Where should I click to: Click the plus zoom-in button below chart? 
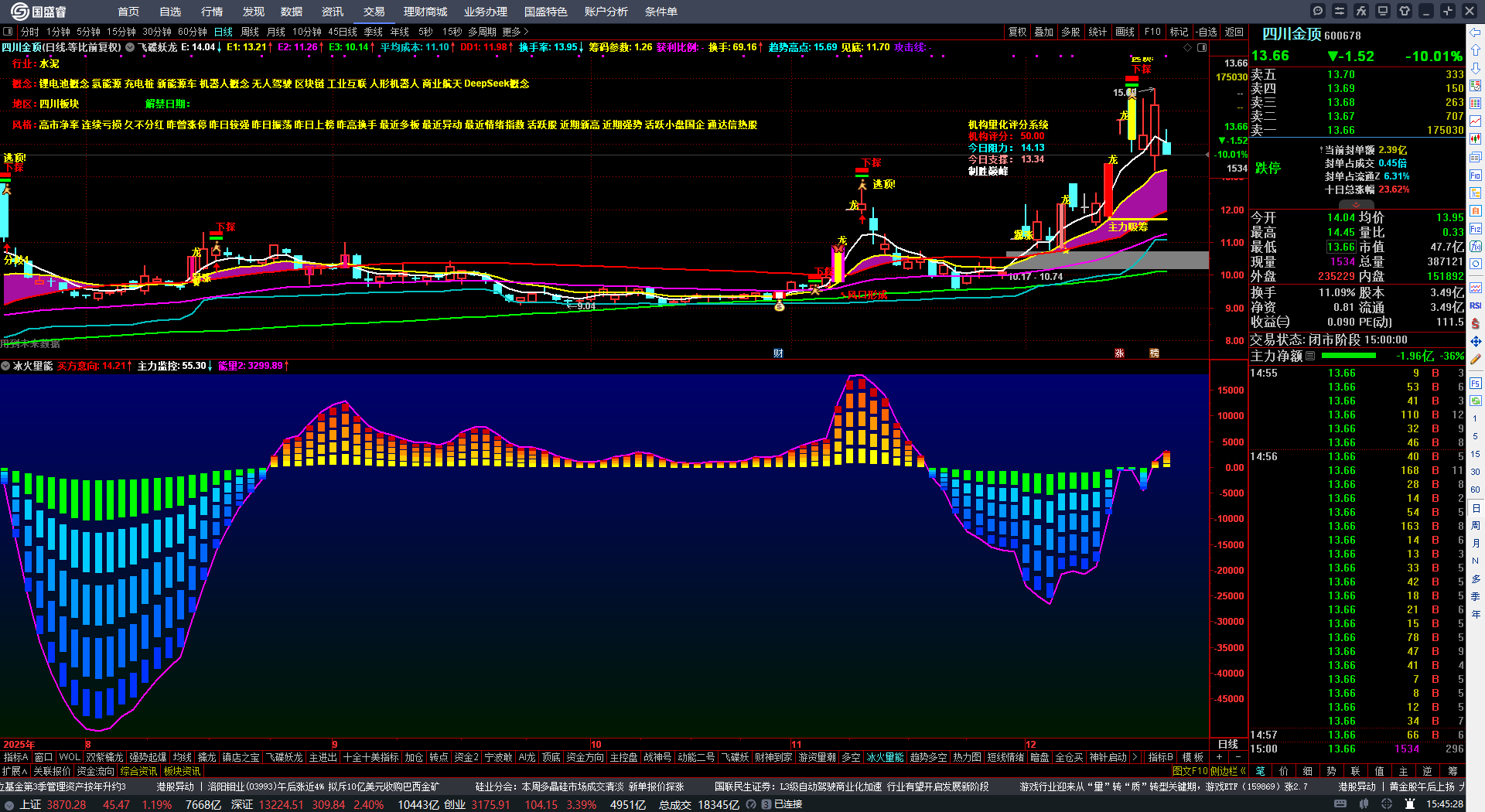click(1220, 758)
